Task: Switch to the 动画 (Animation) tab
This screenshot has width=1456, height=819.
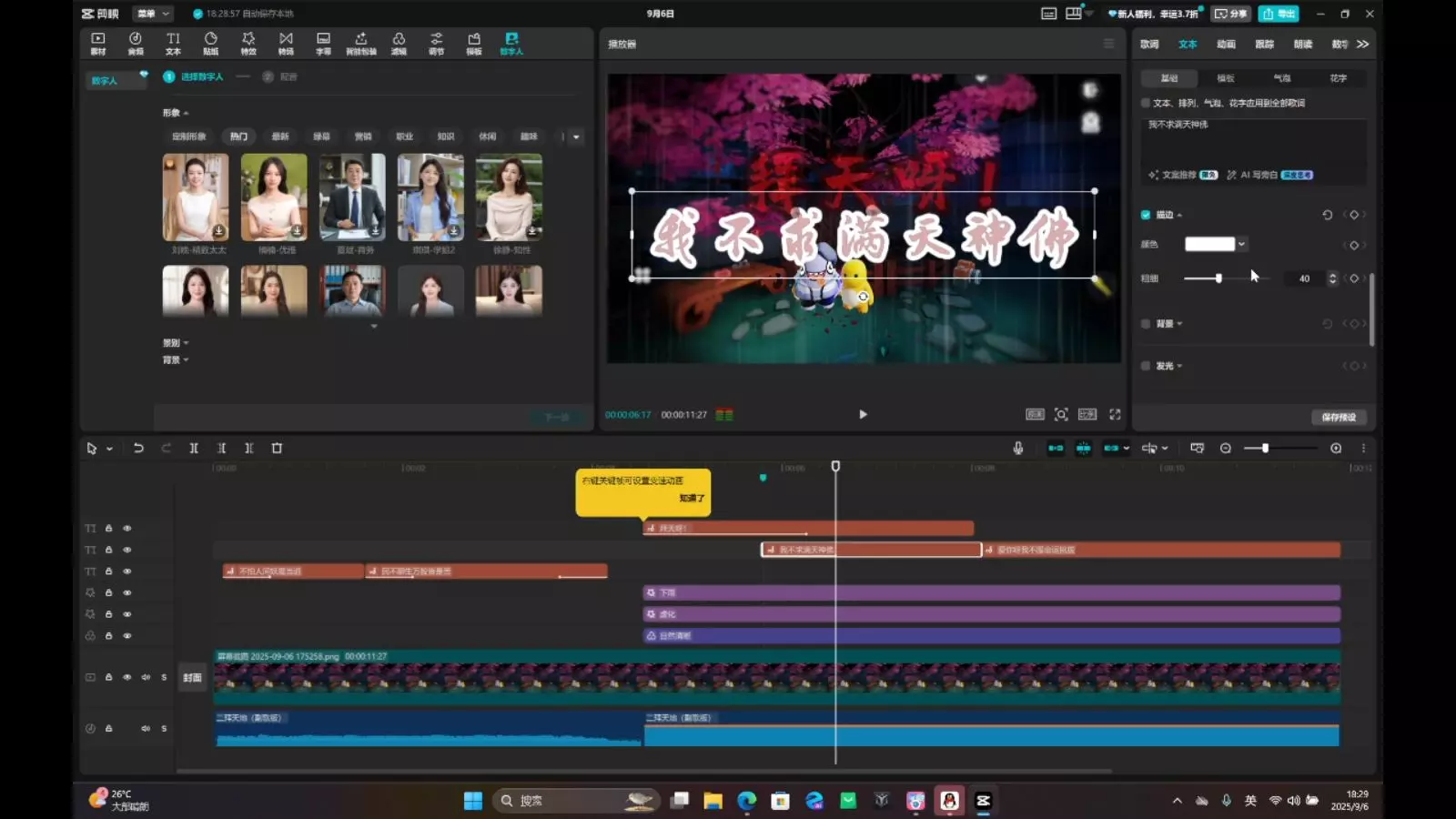Action: click(x=1226, y=44)
